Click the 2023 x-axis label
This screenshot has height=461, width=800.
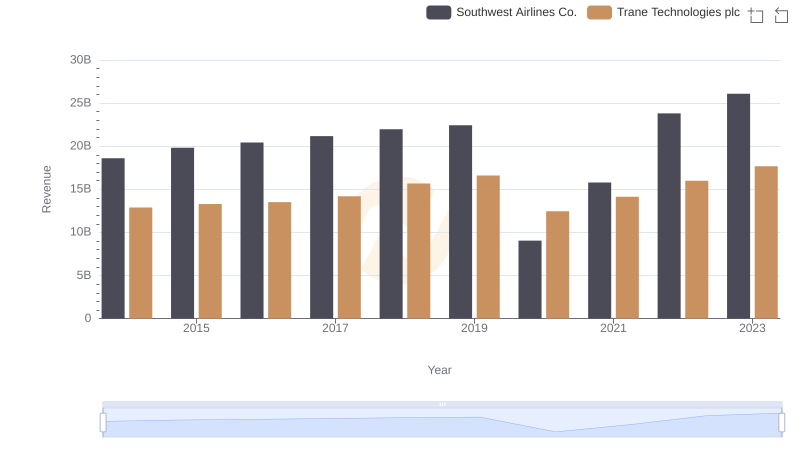coord(753,328)
